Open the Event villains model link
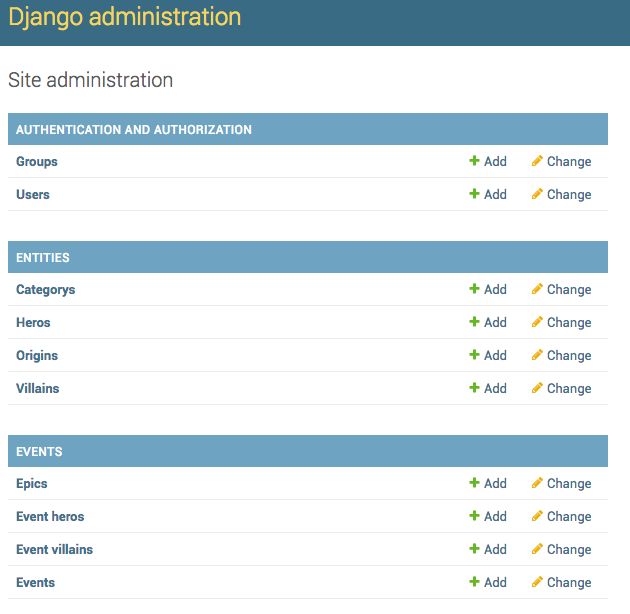Image resolution: width=630 pixels, height=614 pixels. [x=54, y=549]
